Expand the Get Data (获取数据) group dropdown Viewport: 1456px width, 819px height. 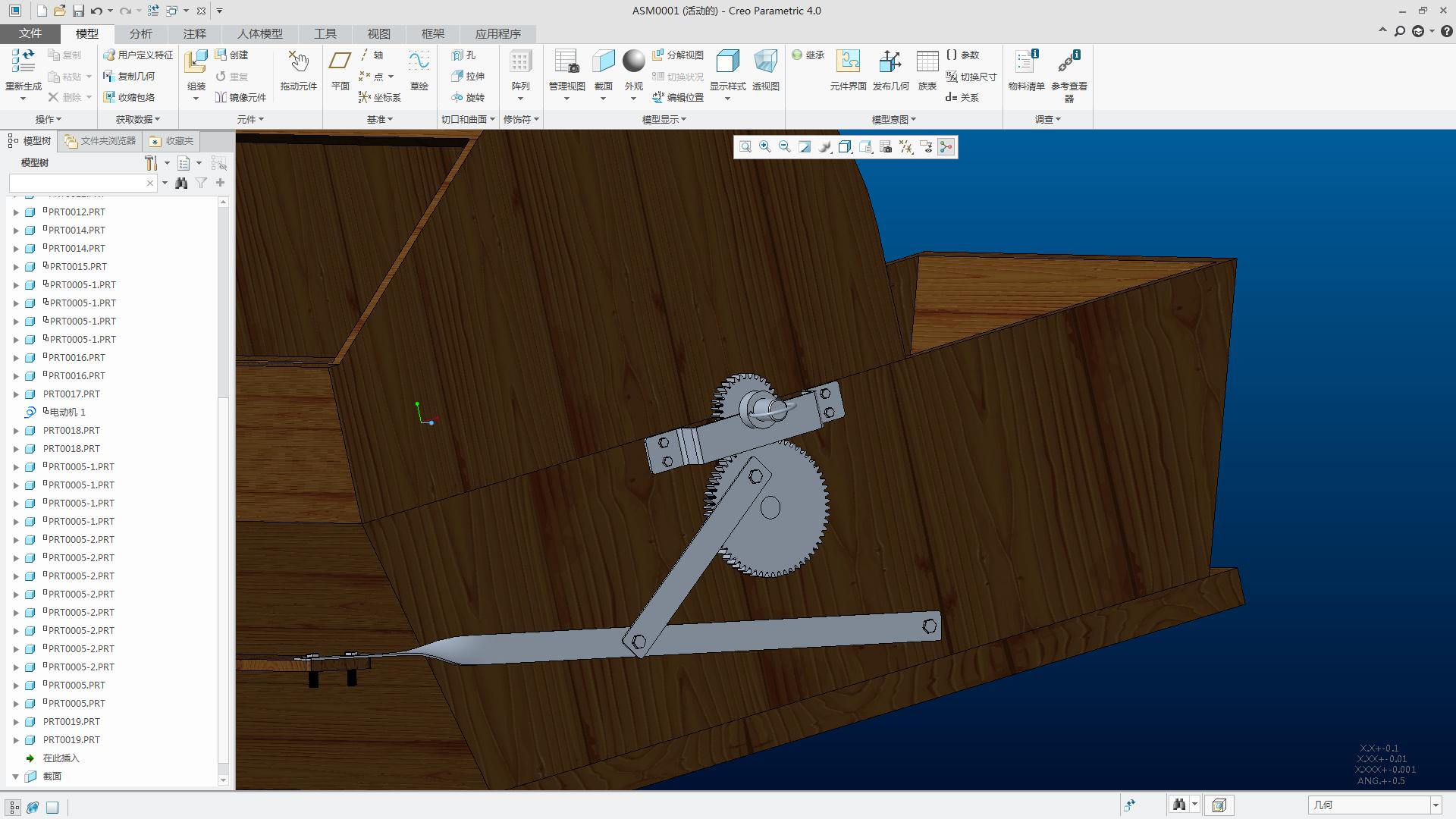pos(138,119)
